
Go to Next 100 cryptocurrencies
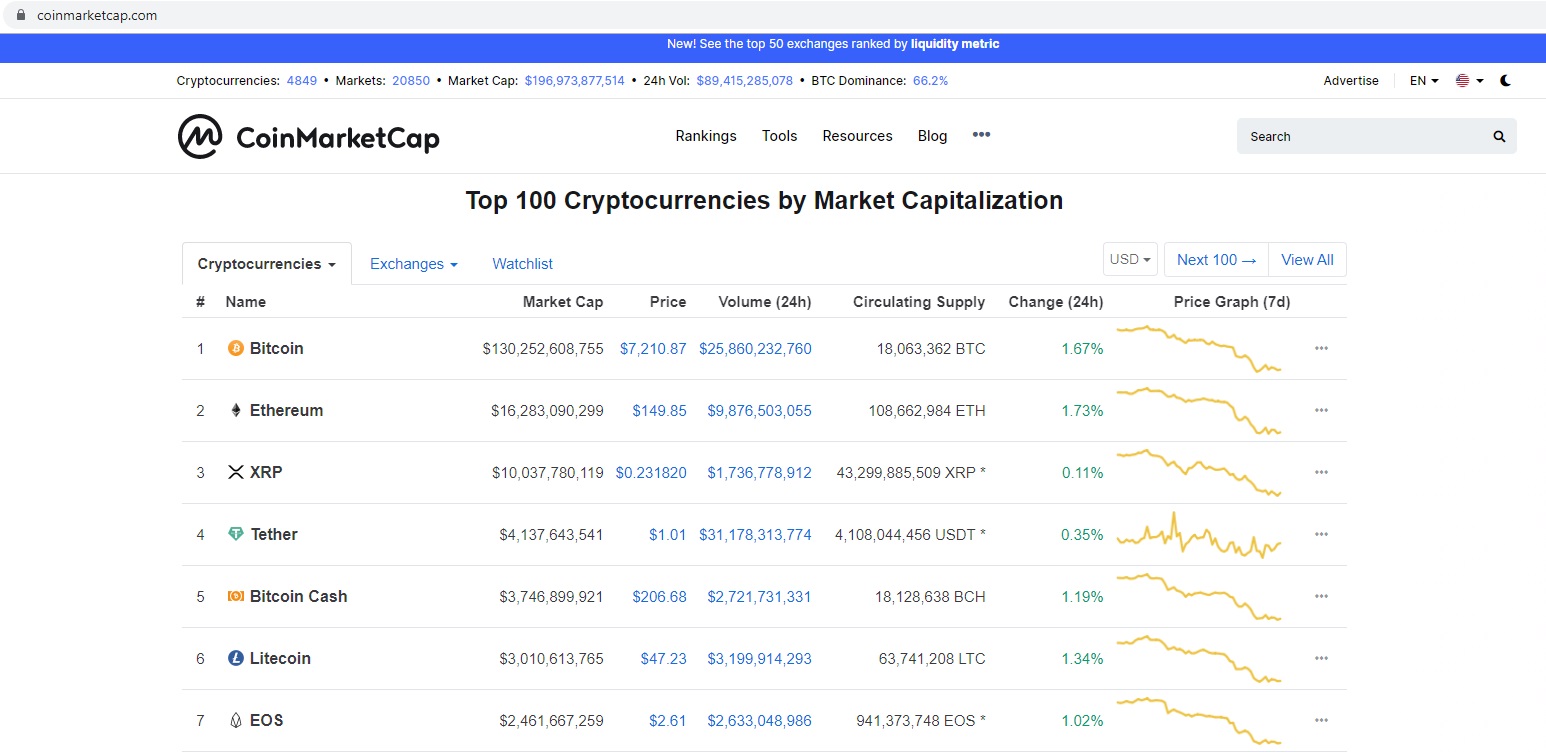(1216, 259)
